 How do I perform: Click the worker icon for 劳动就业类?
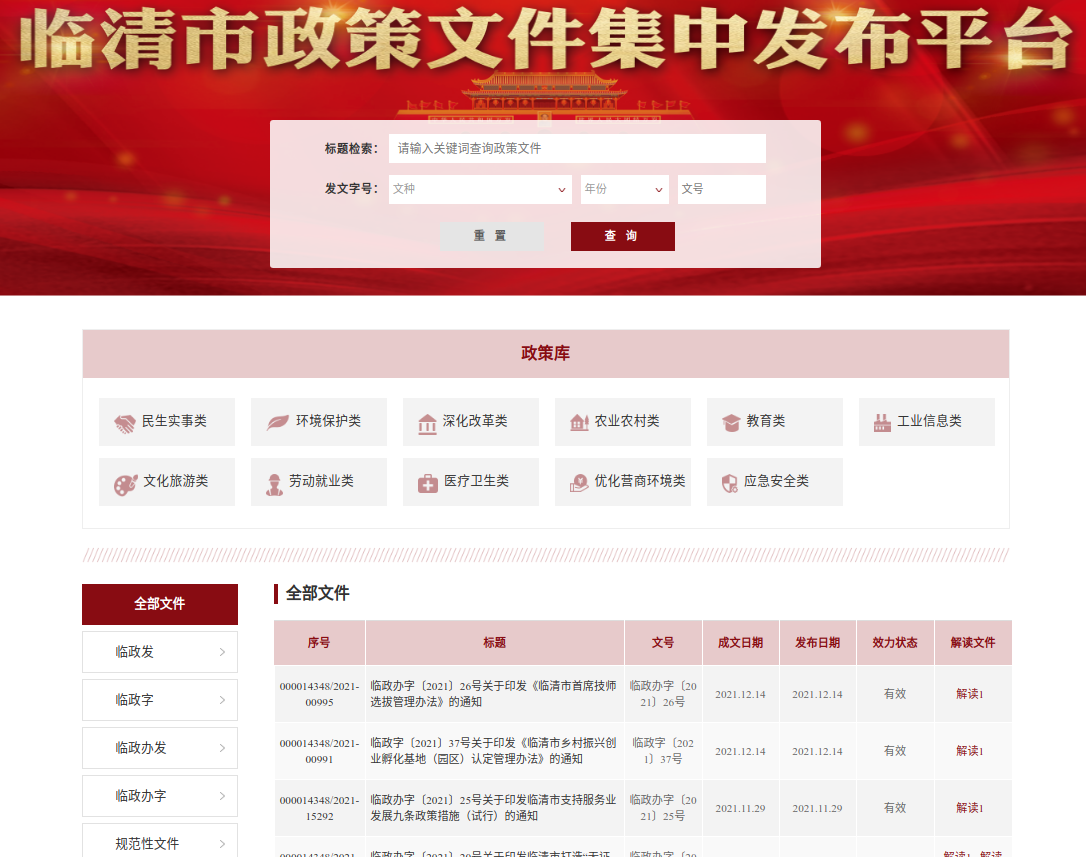click(x=274, y=484)
